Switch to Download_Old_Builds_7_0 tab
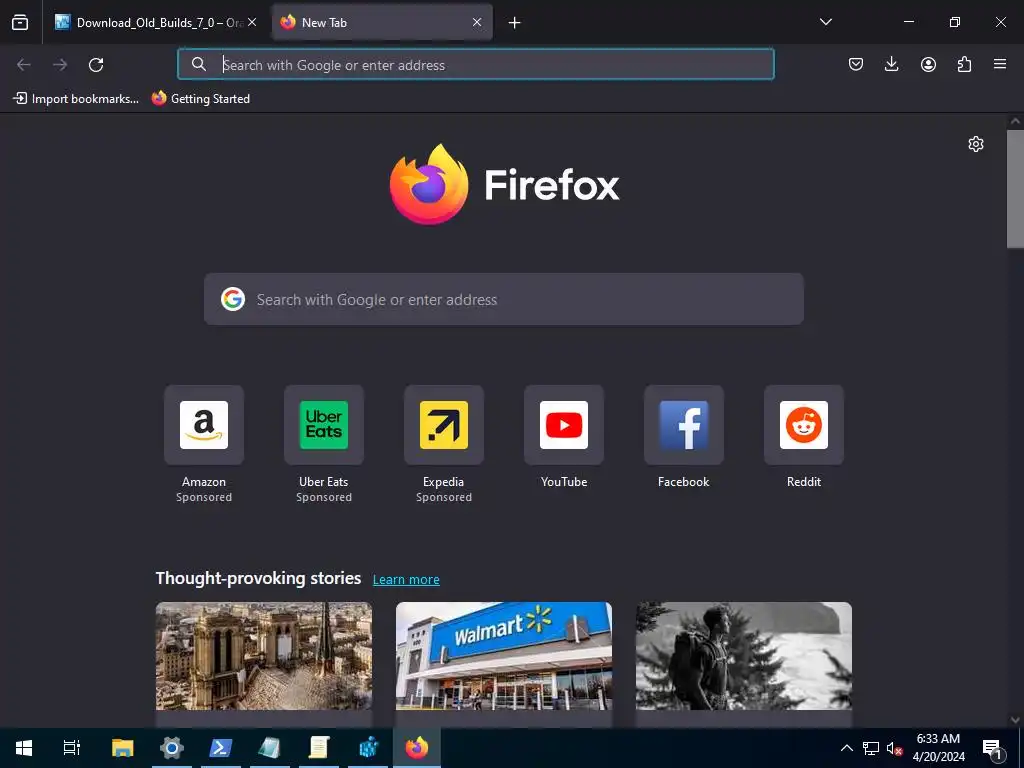 156,22
